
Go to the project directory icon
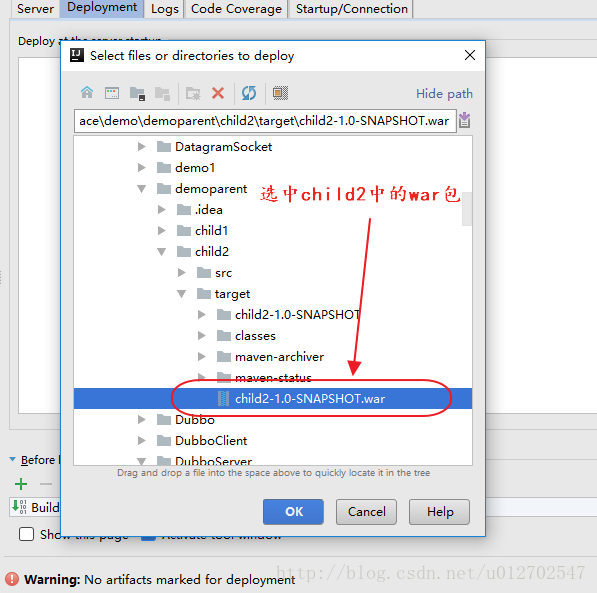[137, 93]
